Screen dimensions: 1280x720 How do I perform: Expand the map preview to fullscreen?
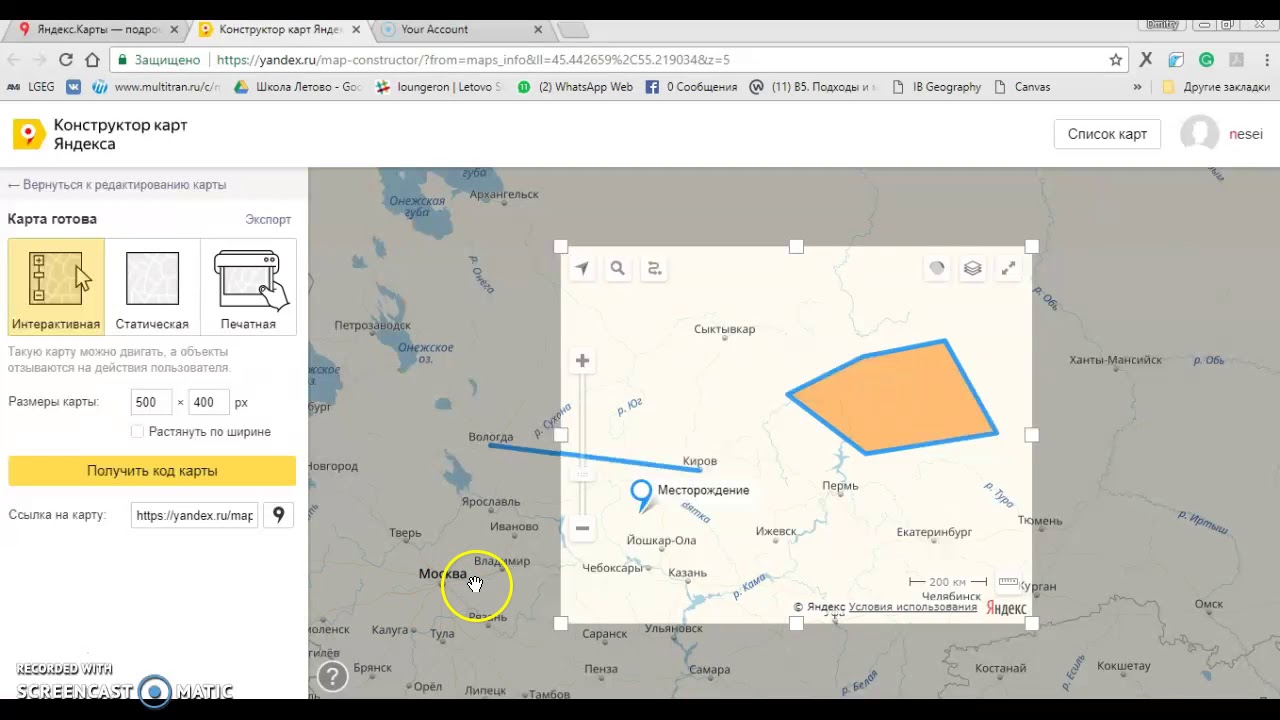pyautogui.click(x=1008, y=268)
